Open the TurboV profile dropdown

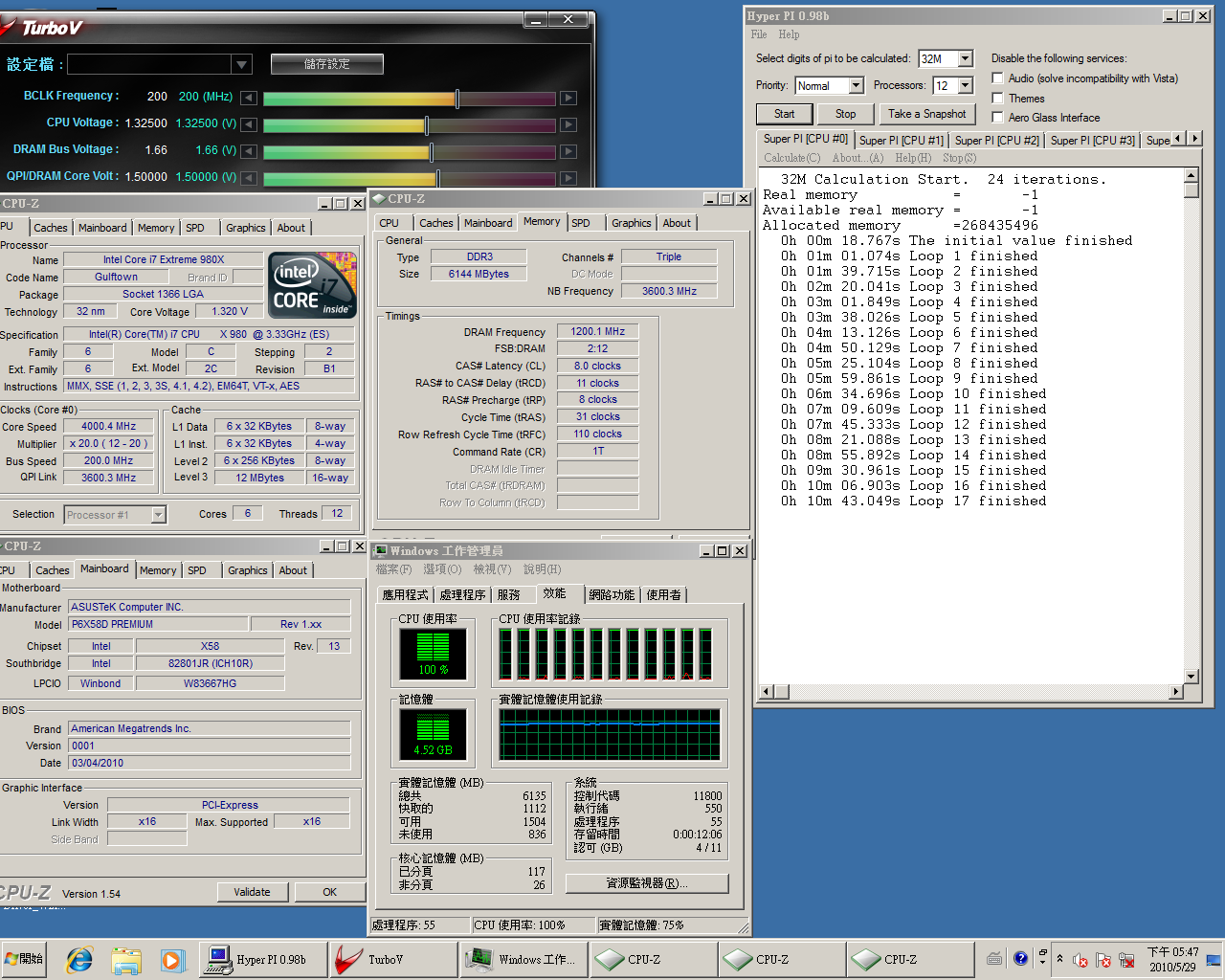click(x=241, y=64)
